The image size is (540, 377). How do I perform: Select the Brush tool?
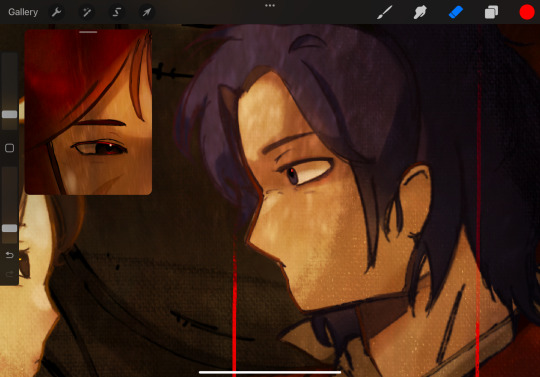coord(385,12)
